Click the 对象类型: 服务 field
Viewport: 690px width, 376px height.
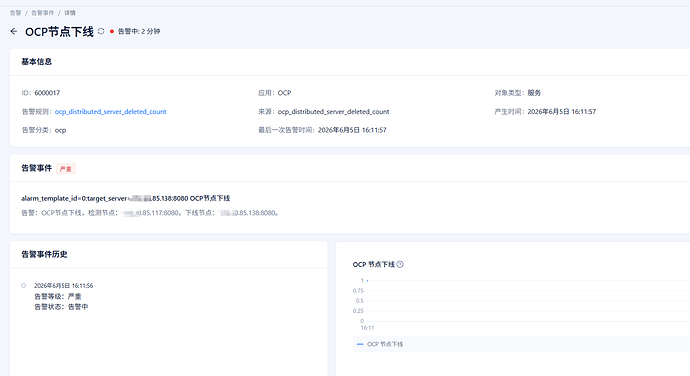(518, 93)
